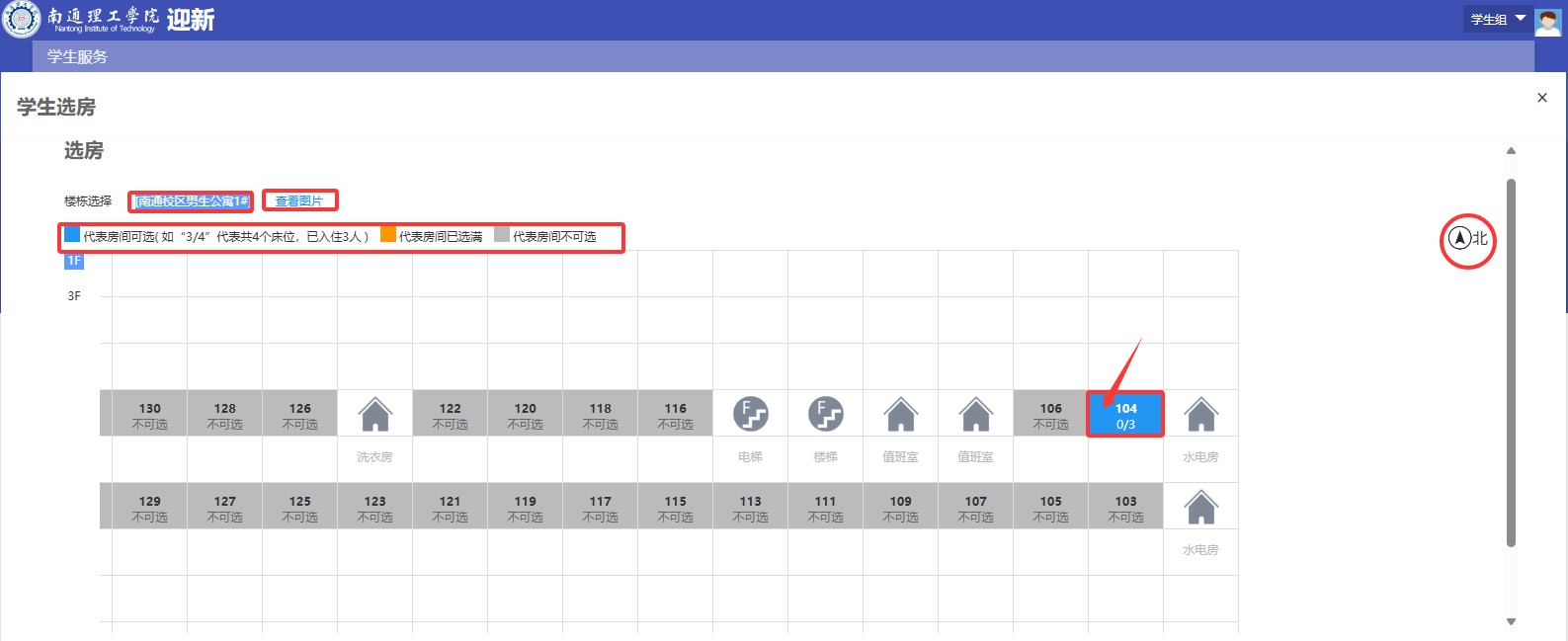1568x641 pixels.
Task: Click the lower water-electric room house icon
Action: (x=1200, y=508)
